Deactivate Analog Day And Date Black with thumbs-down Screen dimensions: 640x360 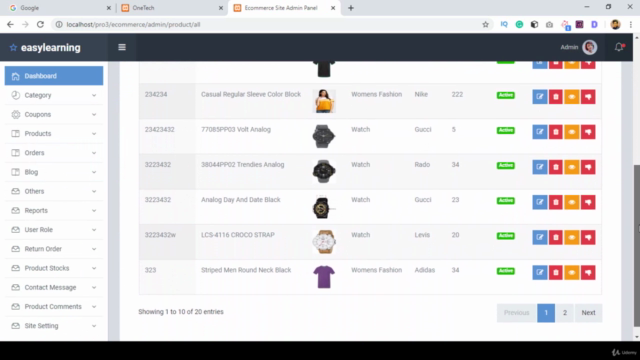coord(588,202)
